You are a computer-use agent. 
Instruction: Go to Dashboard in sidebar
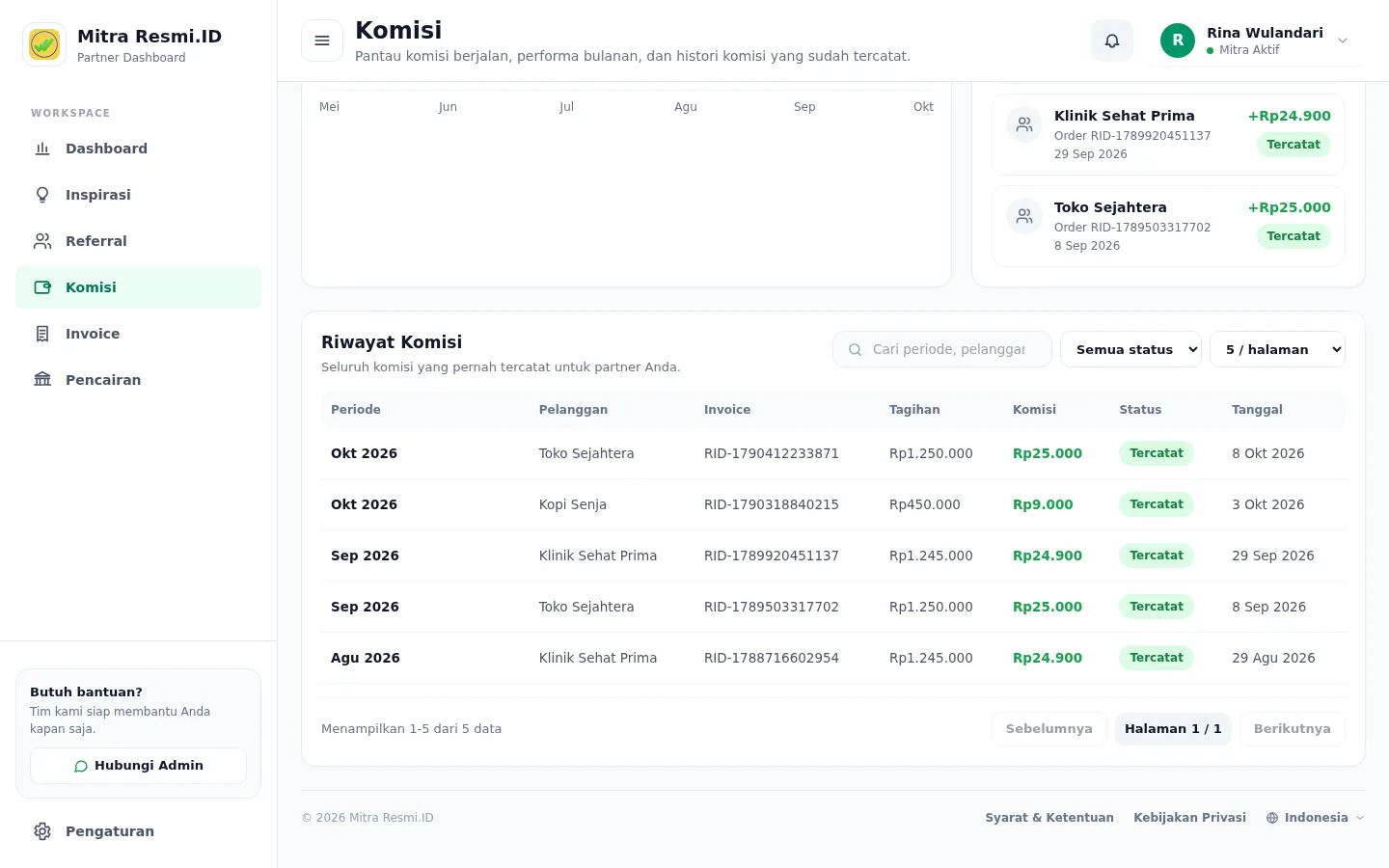[x=138, y=149]
